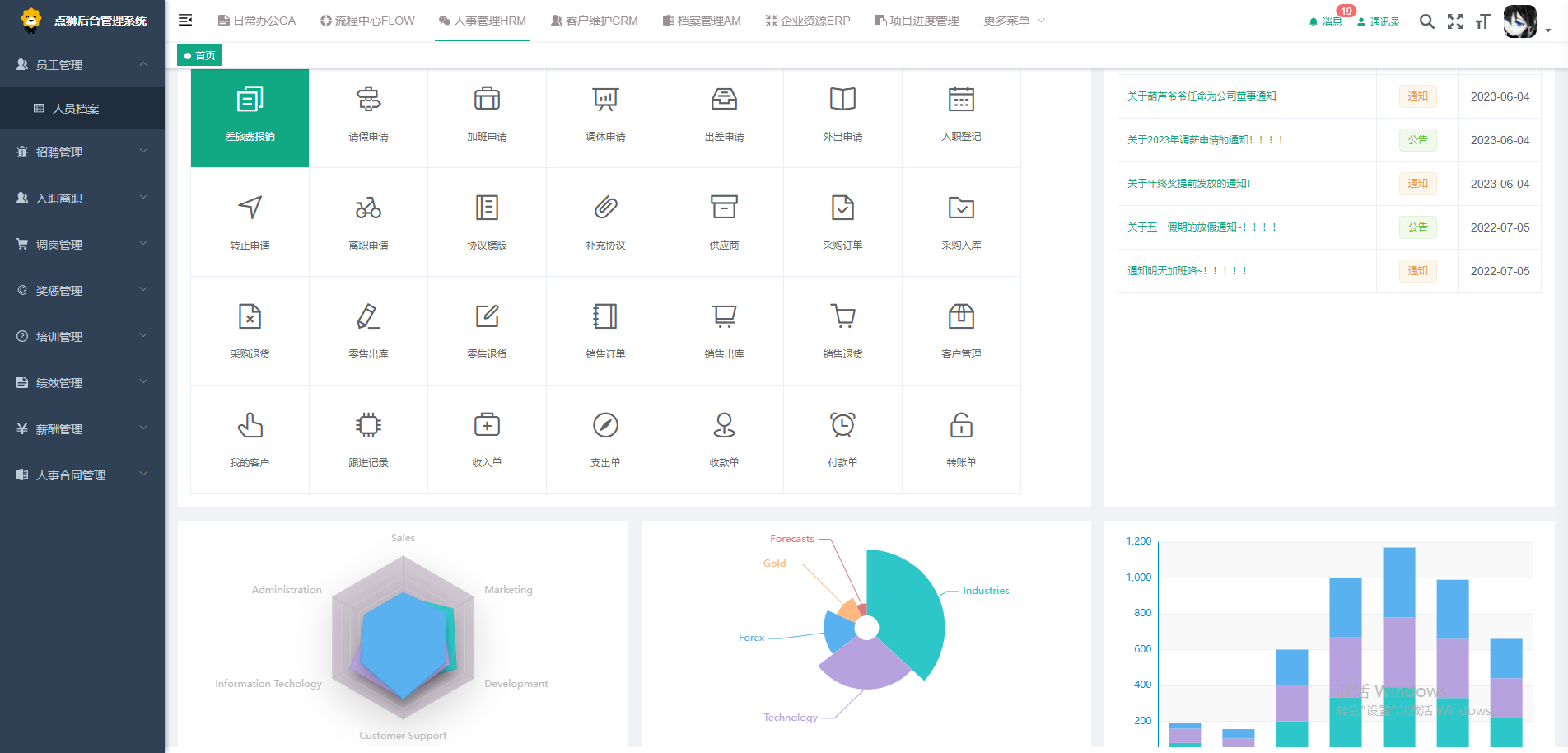Expand the 人事合同管理 sidebar section
The height and width of the screenshot is (753, 1568).
pos(82,475)
